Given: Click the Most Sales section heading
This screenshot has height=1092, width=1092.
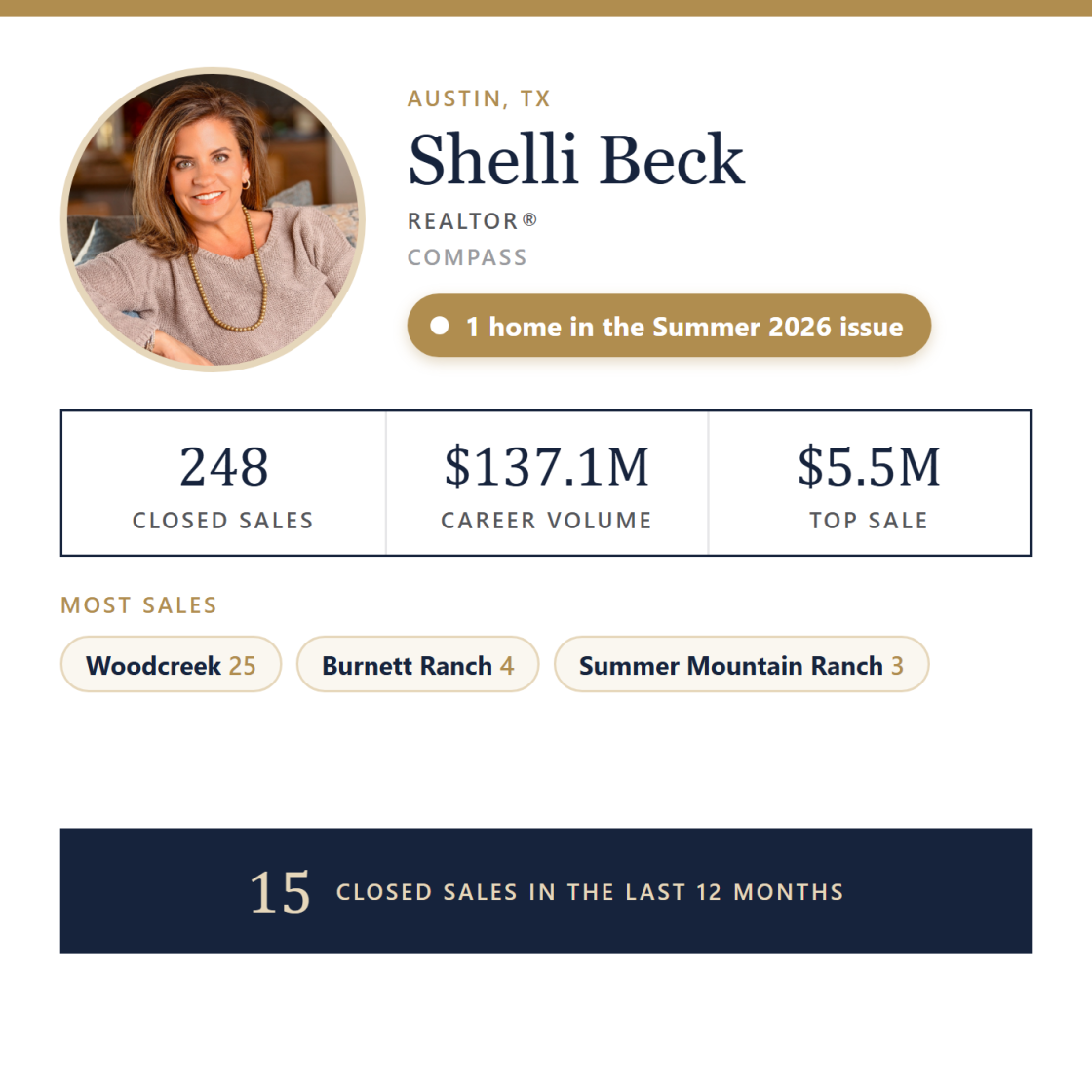Looking at the screenshot, I should pos(138,605).
